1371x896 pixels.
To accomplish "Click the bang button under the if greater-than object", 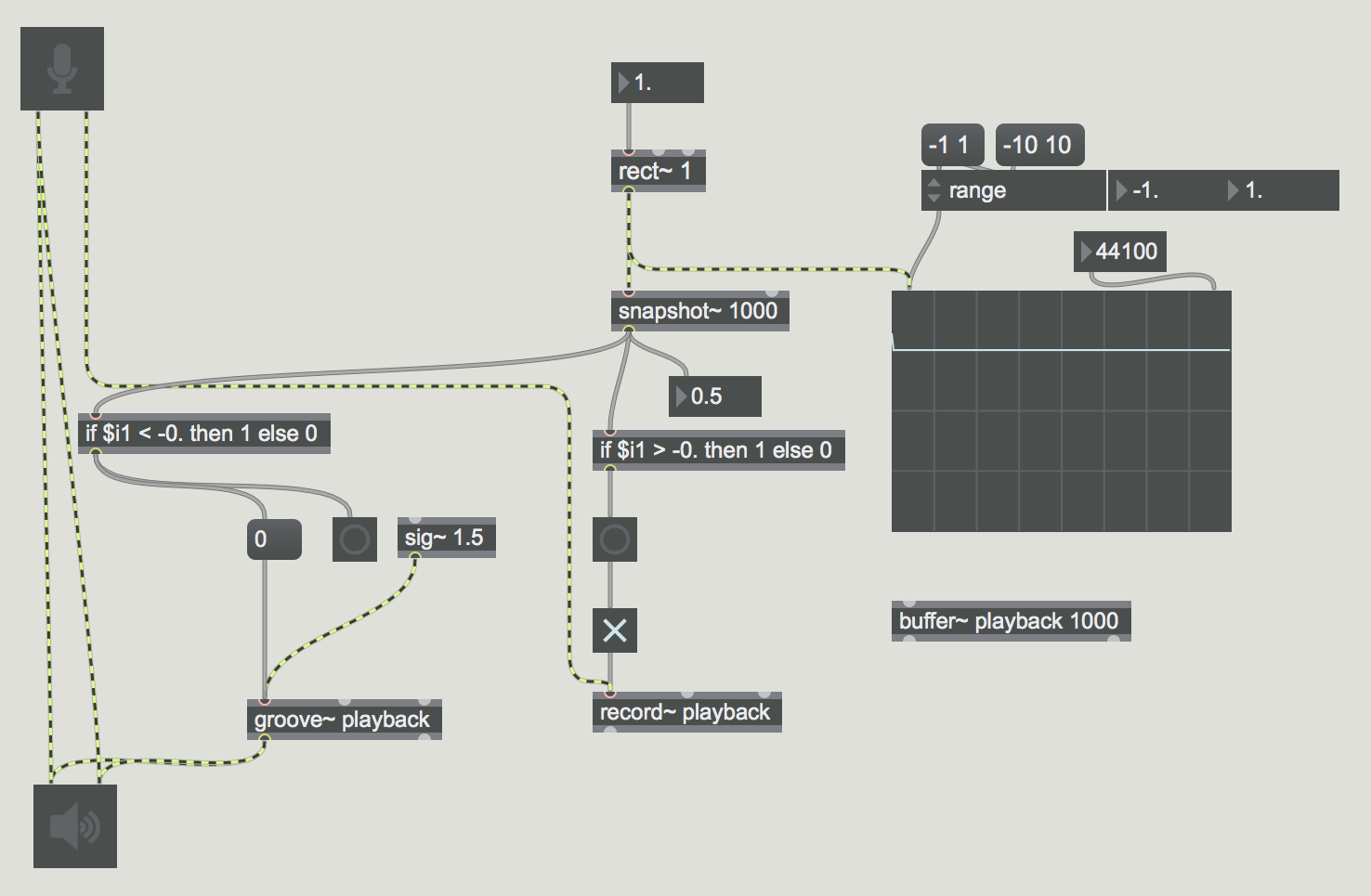I will tap(615, 539).
